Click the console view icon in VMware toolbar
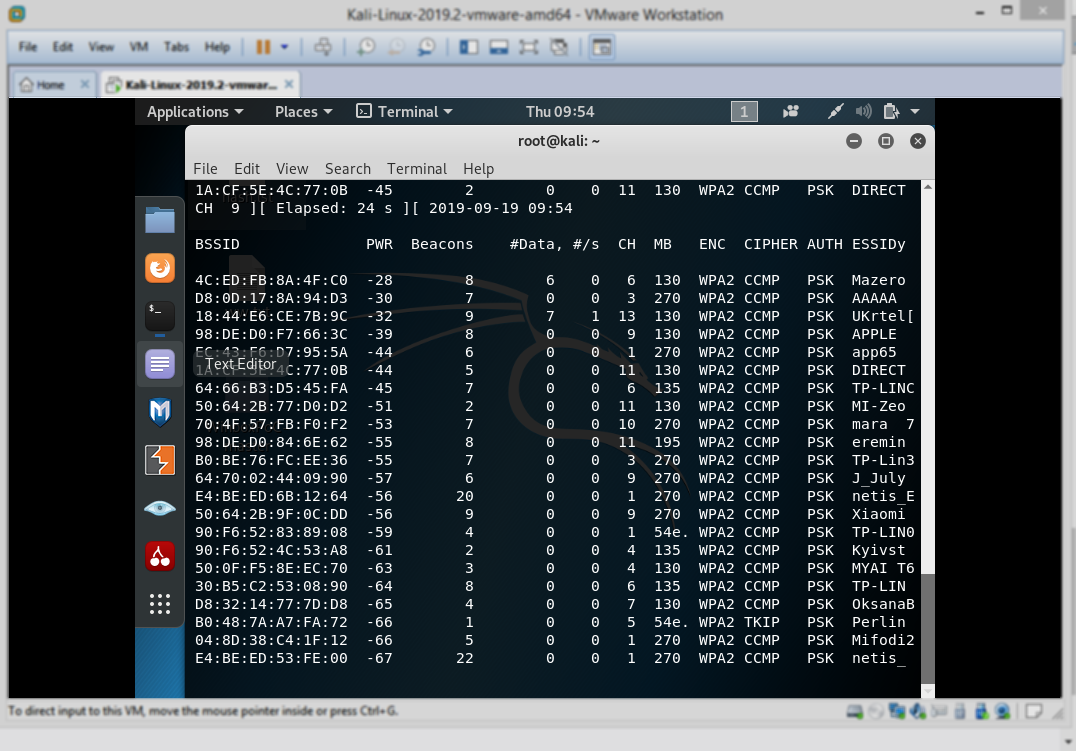The width and height of the screenshot is (1076, 751). [602, 47]
